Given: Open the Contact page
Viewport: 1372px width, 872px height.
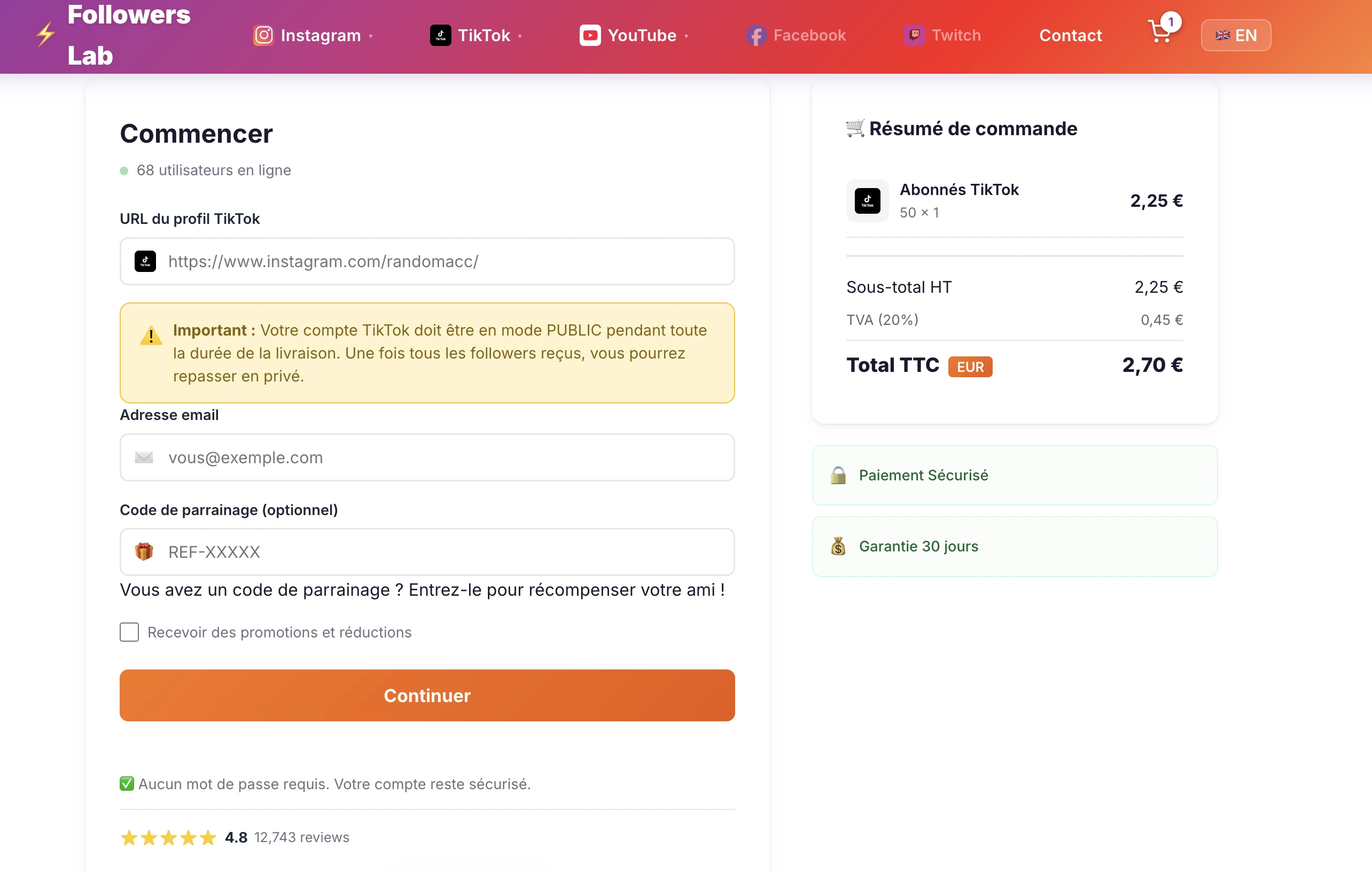Looking at the screenshot, I should [1071, 35].
